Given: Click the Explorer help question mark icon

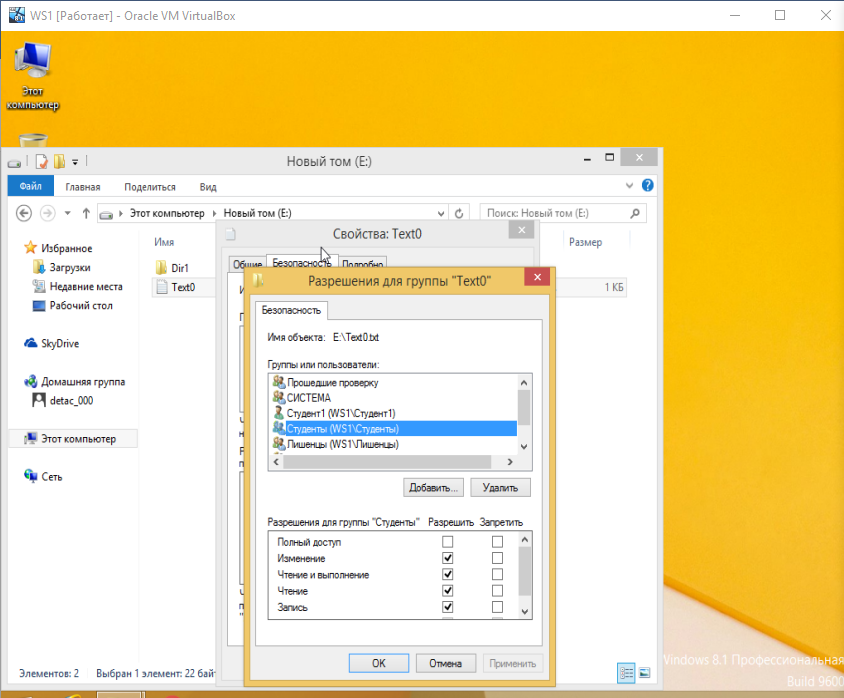Looking at the screenshot, I should [648, 186].
